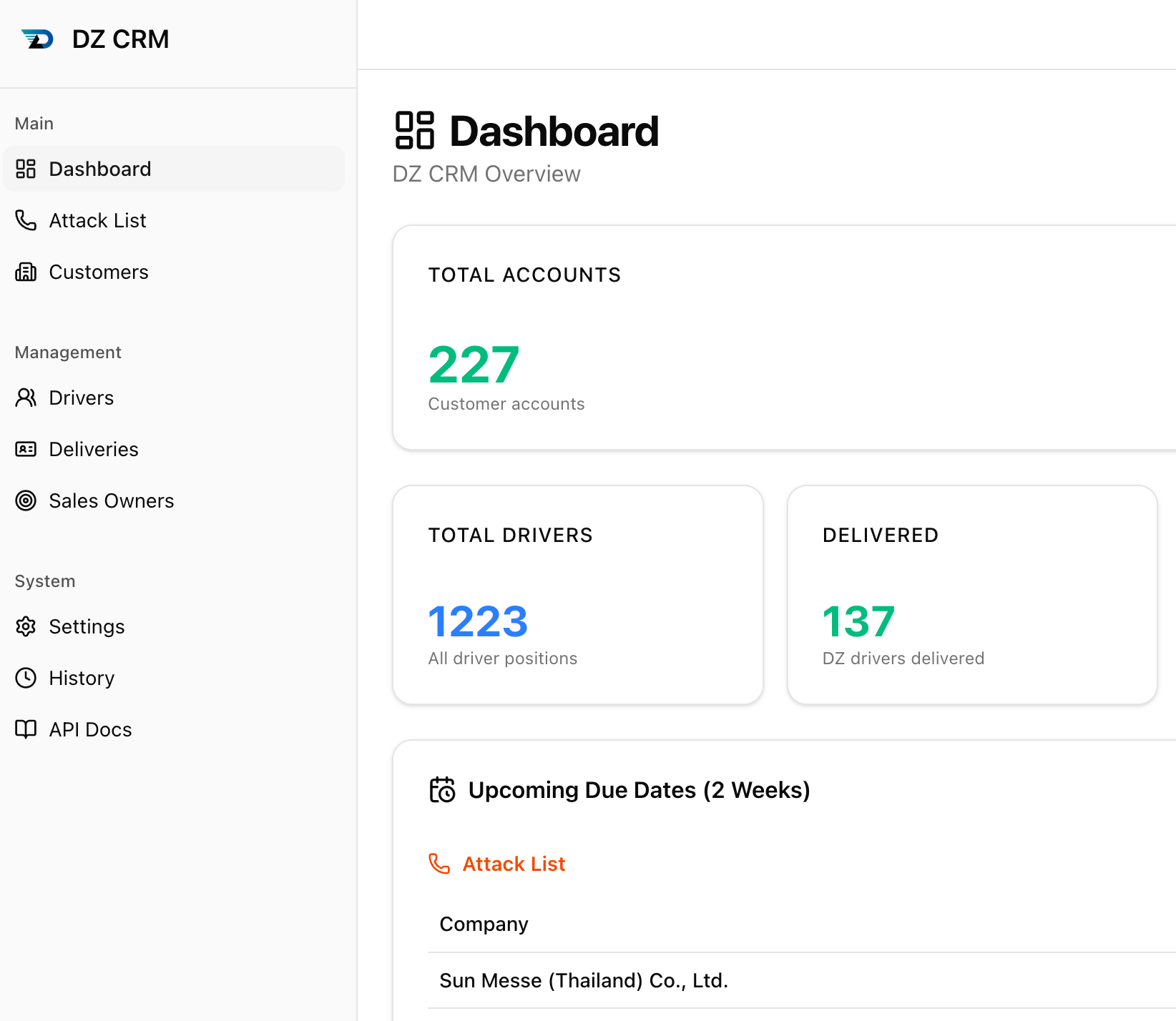The height and width of the screenshot is (1021, 1176).
Task: Click the Company column header
Action: (484, 924)
